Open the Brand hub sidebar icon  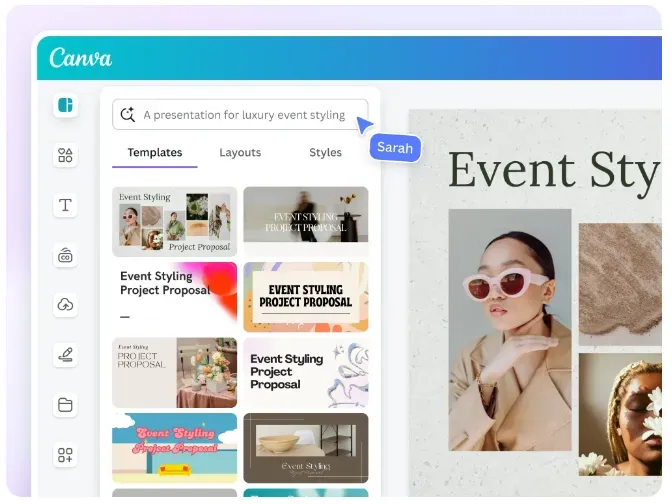pyautogui.click(x=65, y=255)
